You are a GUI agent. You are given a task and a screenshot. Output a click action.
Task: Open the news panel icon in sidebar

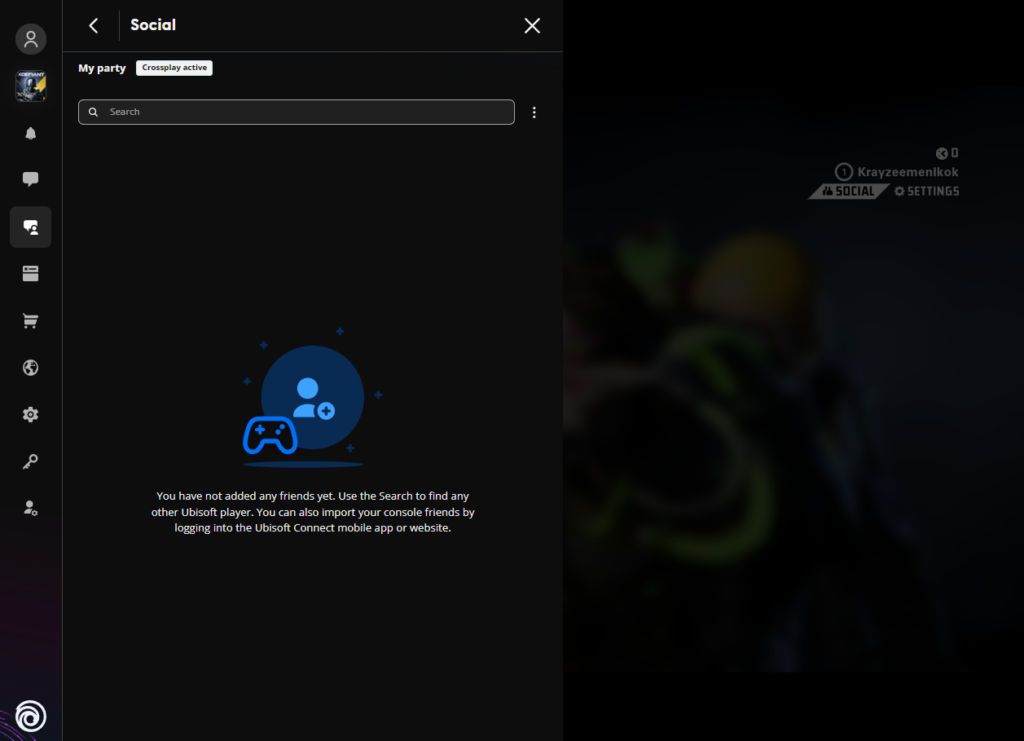pyautogui.click(x=31, y=274)
